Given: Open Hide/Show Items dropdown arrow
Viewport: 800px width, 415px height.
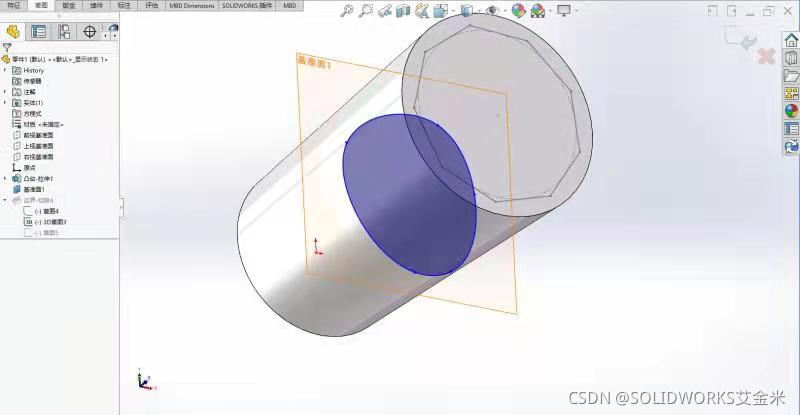Looking at the screenshot, I should point(505,11).
